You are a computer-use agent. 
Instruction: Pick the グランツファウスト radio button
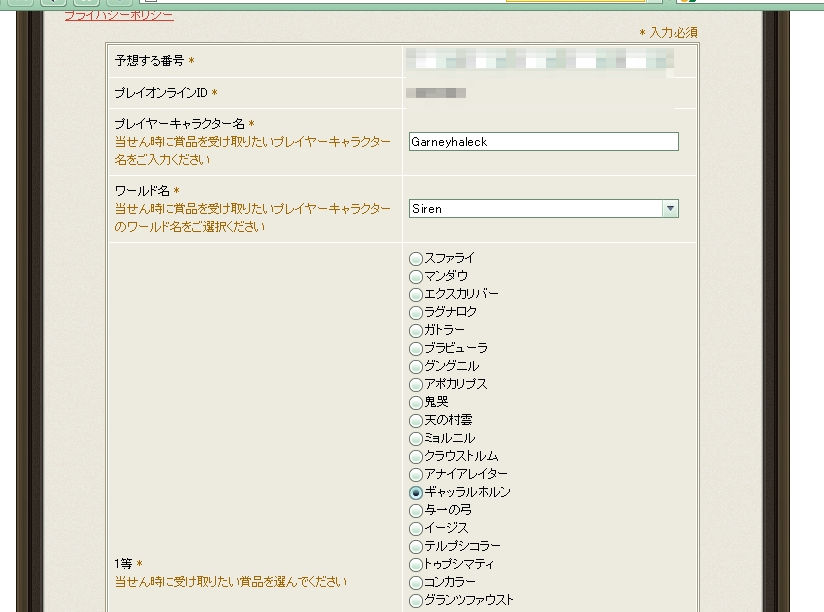(416, 600)
